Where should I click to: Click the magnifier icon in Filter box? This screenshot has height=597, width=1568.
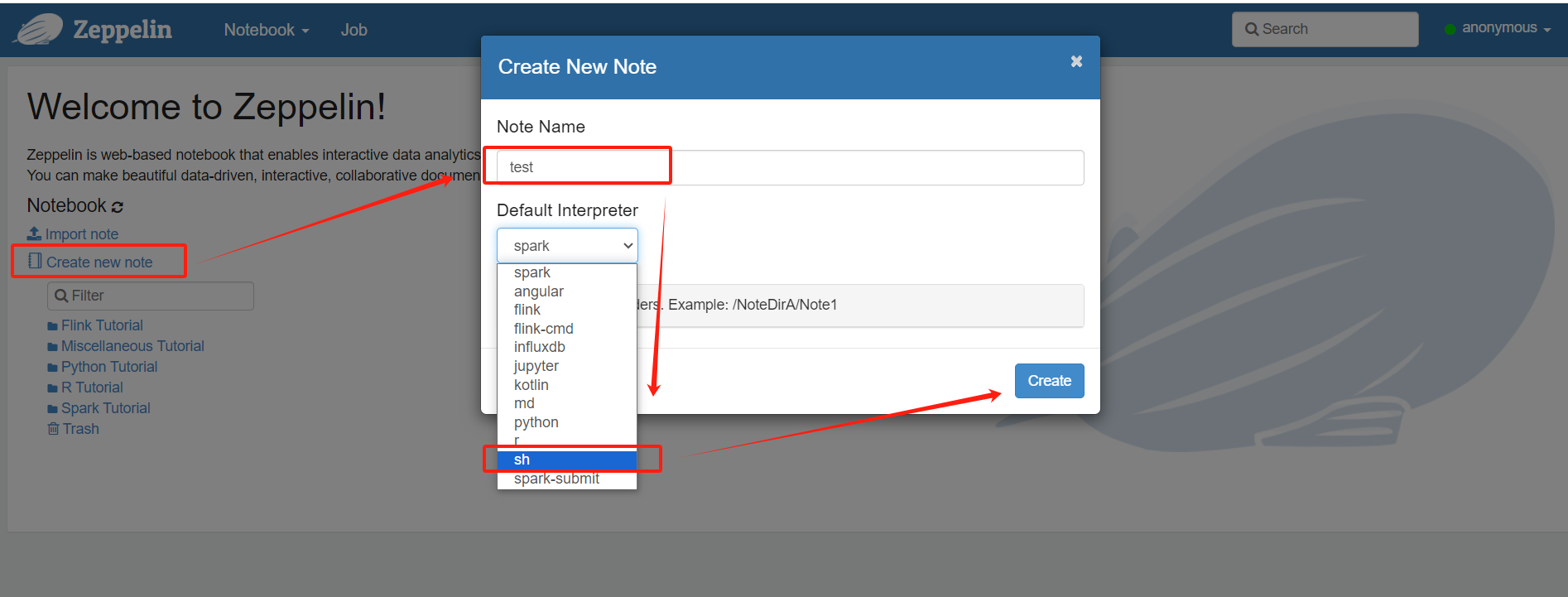click(61, 296)
